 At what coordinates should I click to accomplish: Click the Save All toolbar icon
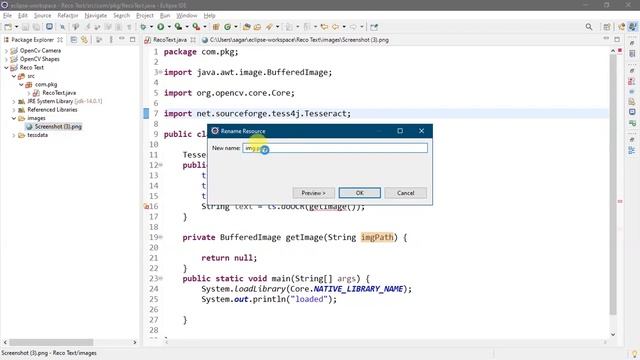click(36, 27)
